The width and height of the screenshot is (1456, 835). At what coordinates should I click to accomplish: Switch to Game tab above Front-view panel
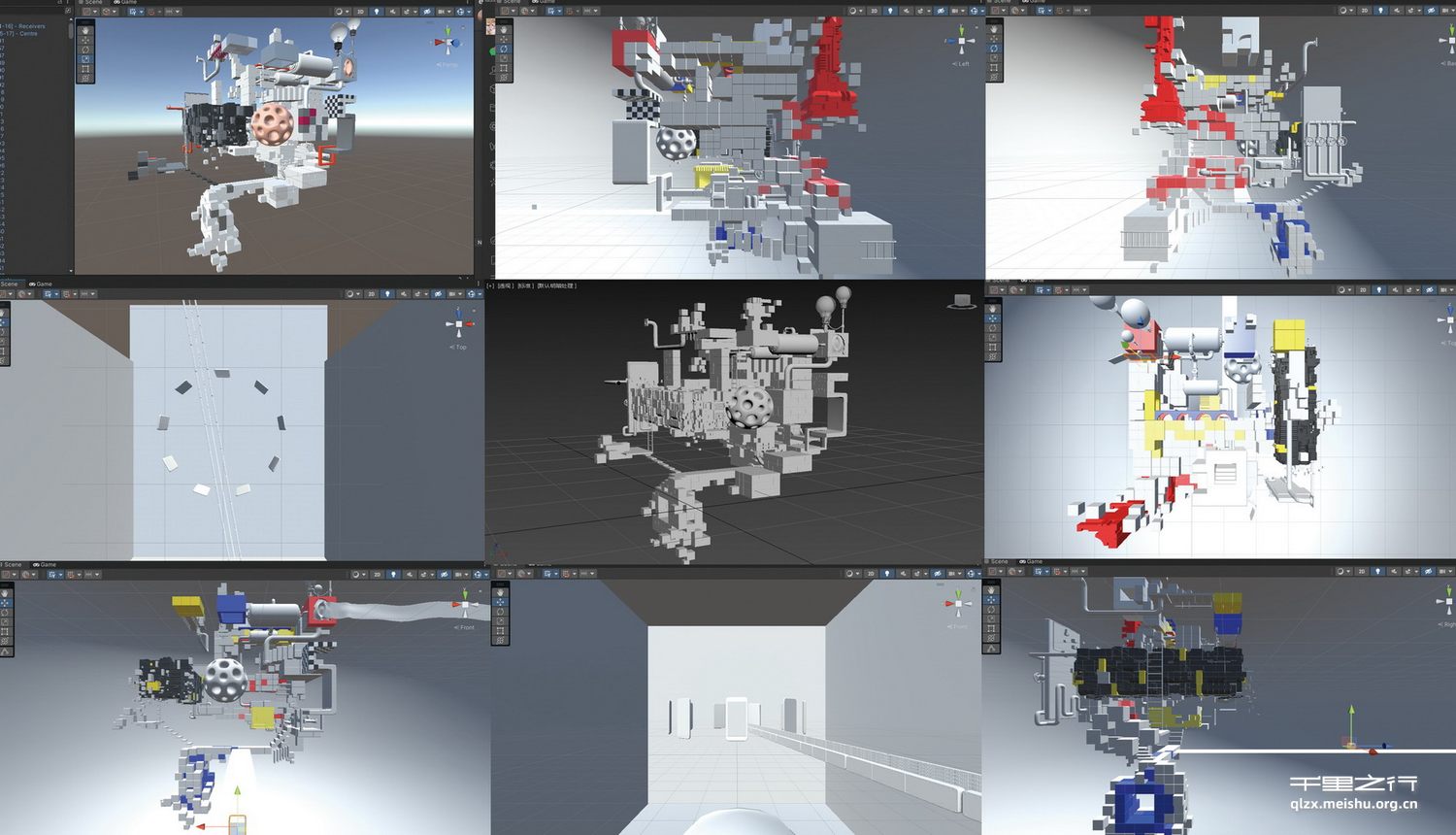(x=45, y=564)
